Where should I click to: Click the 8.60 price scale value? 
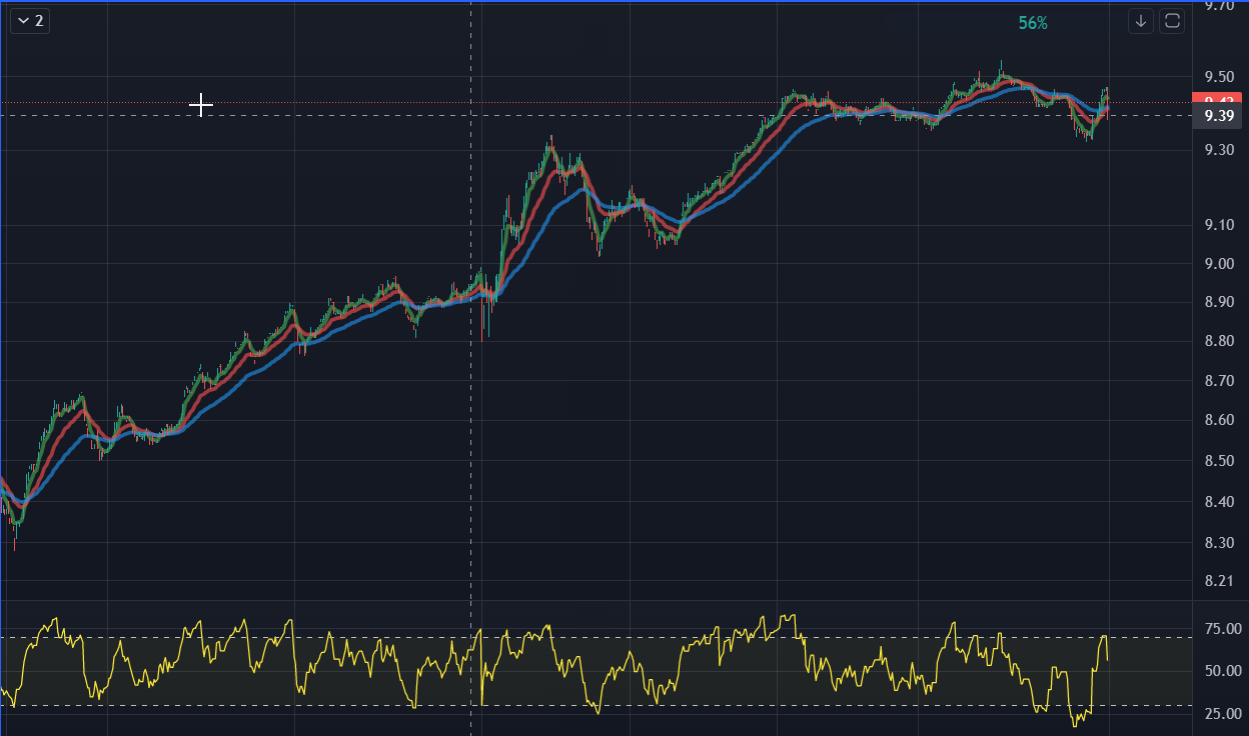click(1219, 420)
